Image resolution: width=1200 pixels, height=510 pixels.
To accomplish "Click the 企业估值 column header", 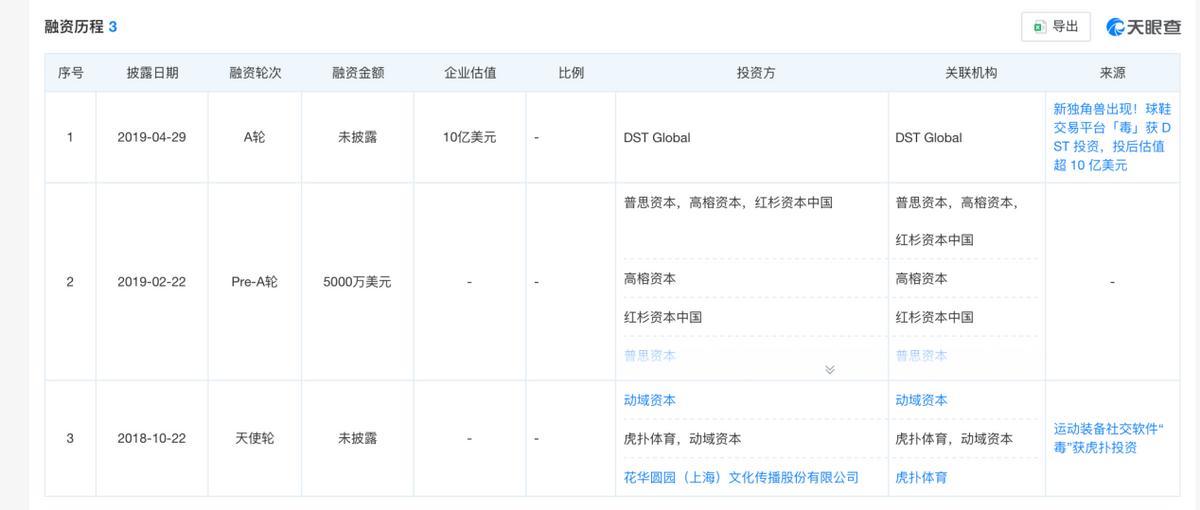I will pos(470,73).
